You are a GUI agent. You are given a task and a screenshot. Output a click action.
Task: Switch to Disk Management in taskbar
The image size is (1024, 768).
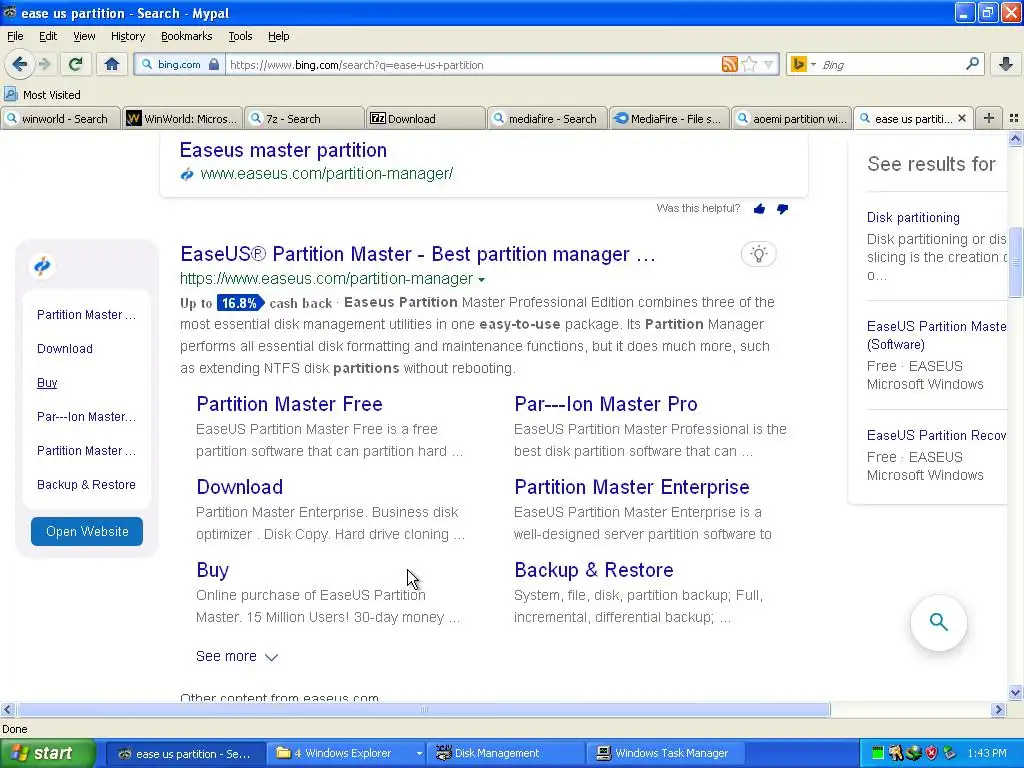coord(505,753)
